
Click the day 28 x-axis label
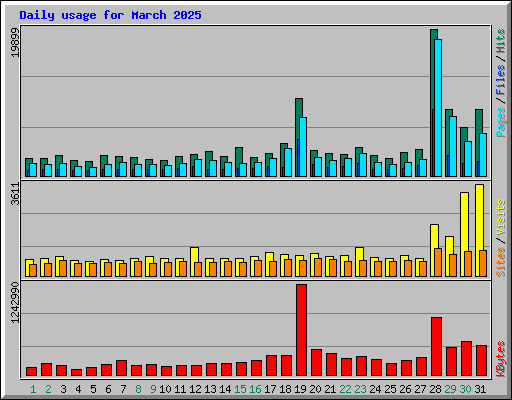pyautogui.click(x=435, y=389)
